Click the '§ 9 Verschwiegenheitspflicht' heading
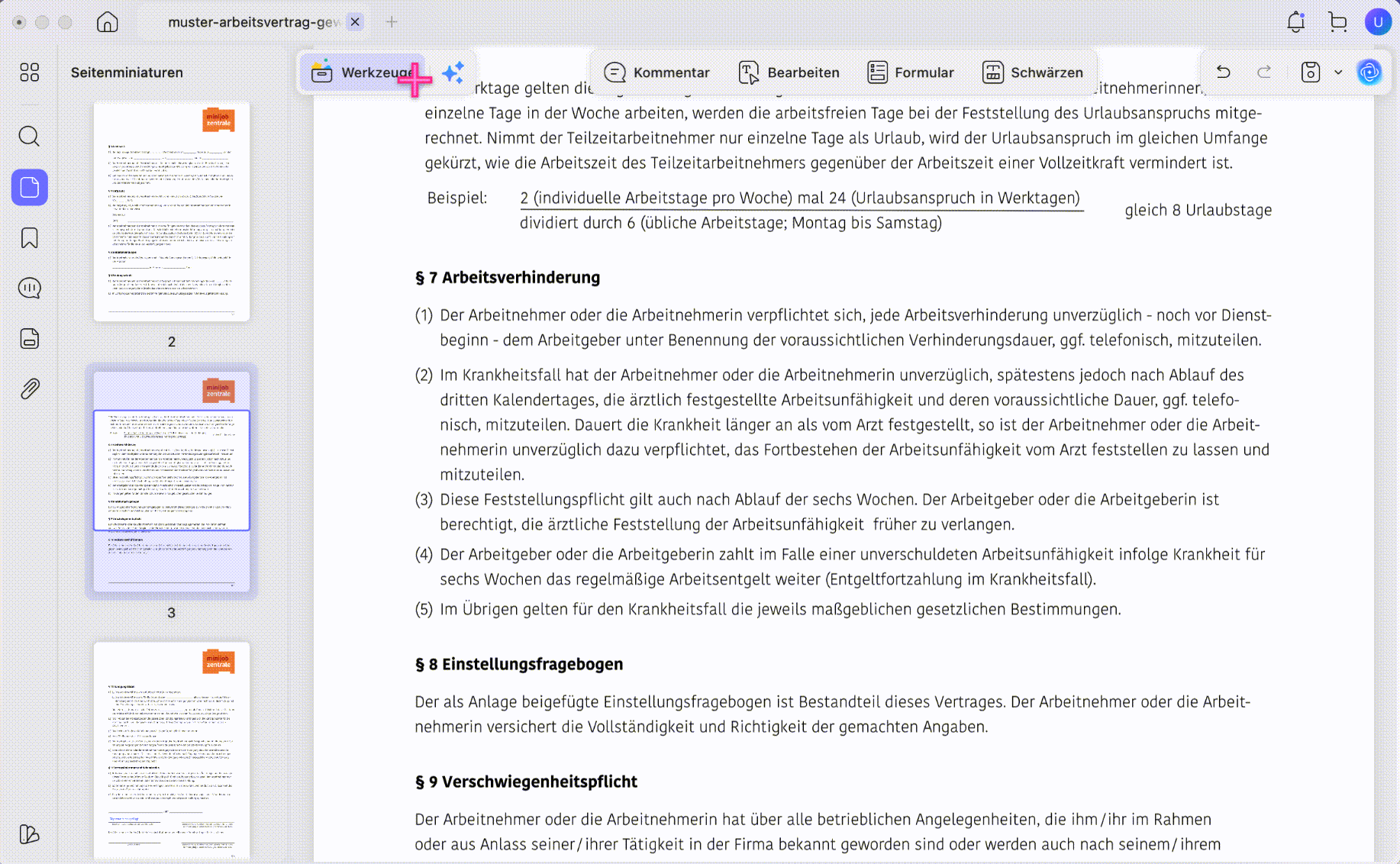This screenshot has width=1400, height=864. coord(526,782)
